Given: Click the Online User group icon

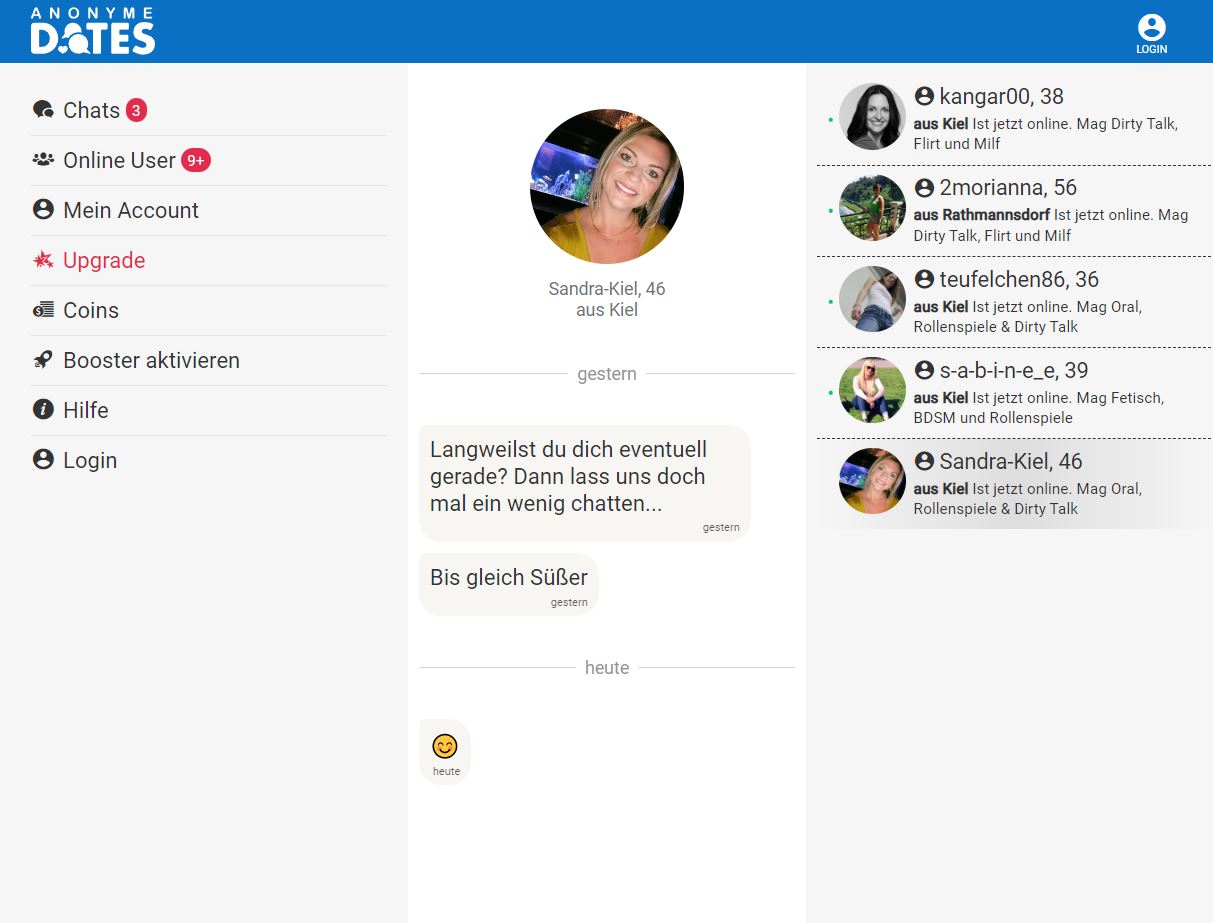Looking at the screenshot, I should coord(43,160).
